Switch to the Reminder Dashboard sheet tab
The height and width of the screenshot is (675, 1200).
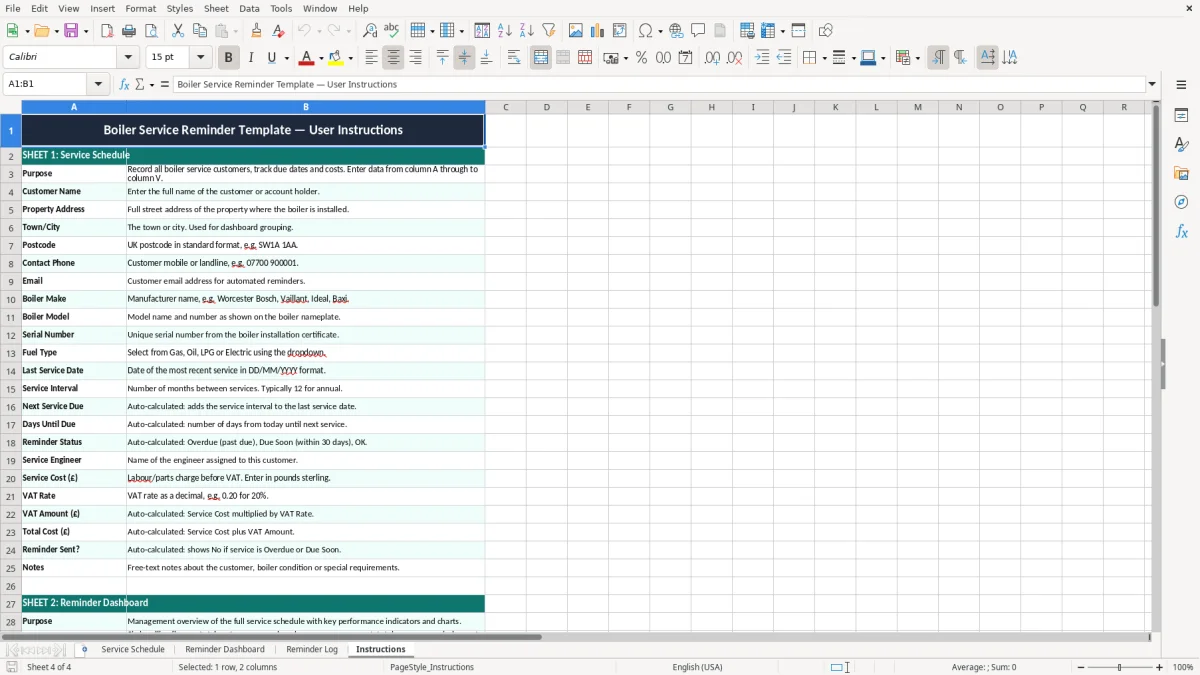pos(225,649)
